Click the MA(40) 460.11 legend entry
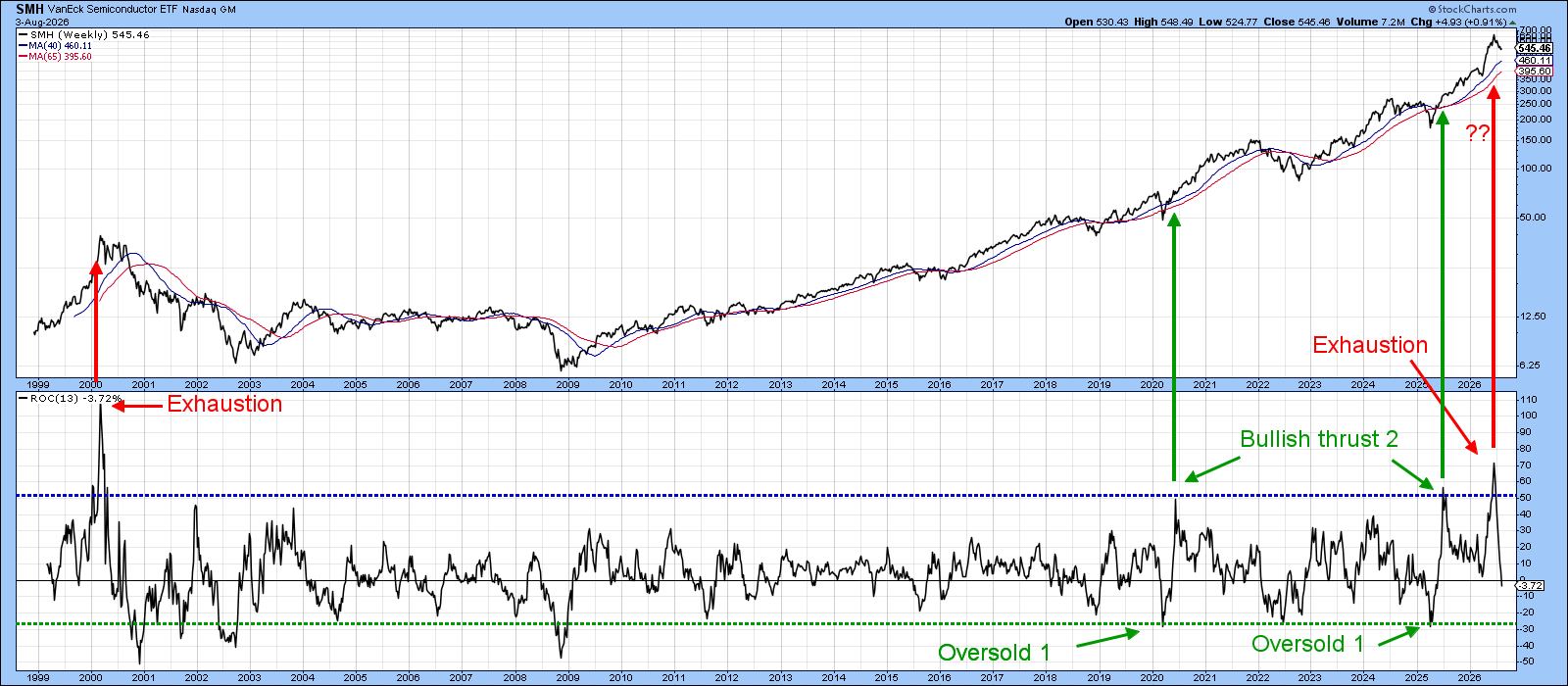This screenshot has width=1568, height=686. point(57,46)
